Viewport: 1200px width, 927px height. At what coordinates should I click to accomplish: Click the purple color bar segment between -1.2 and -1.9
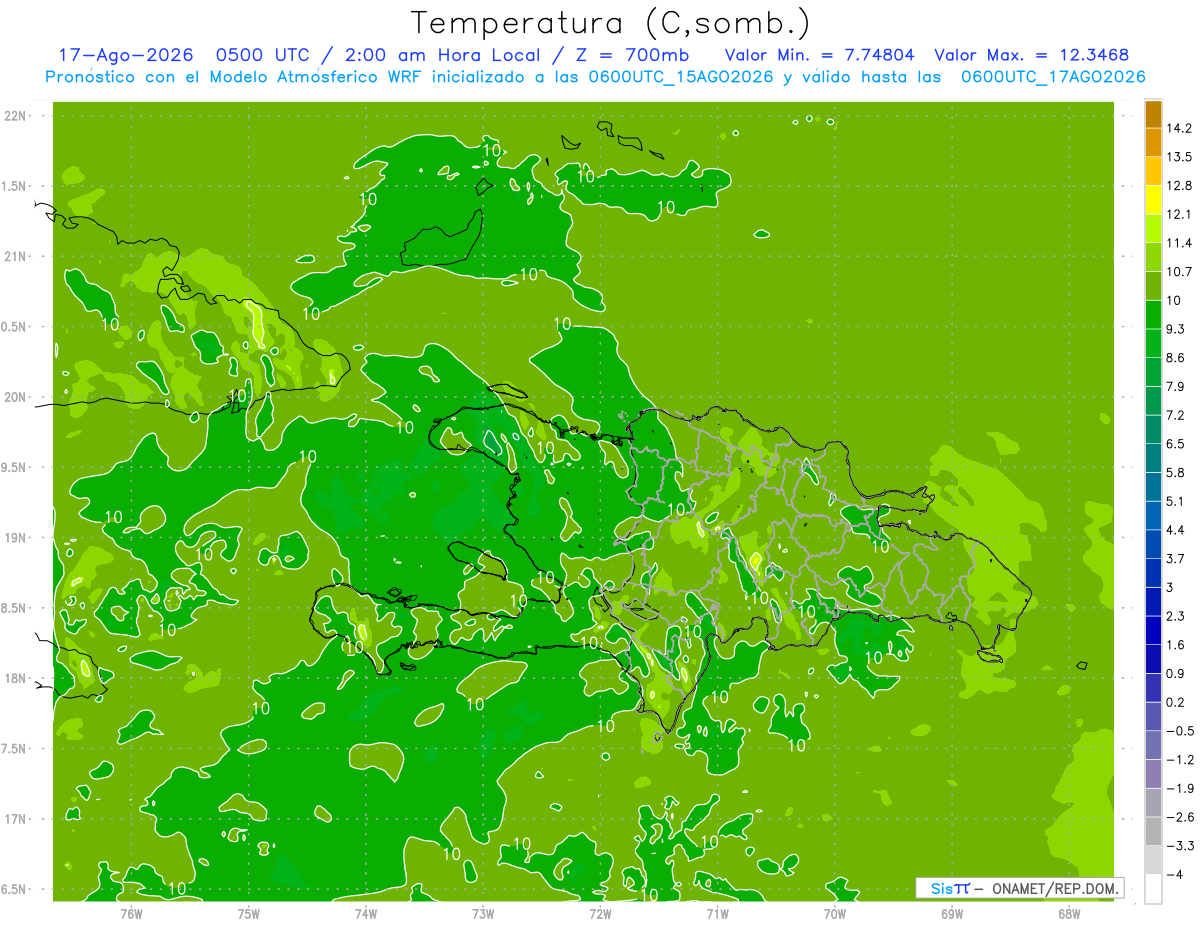pyautogui.click(x=1153, y=774)
